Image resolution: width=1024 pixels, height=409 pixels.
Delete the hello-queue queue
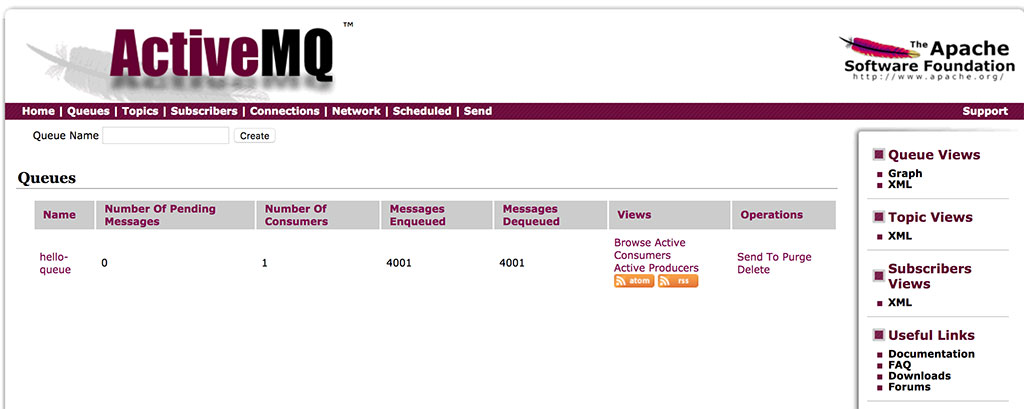tap(754, 269)
